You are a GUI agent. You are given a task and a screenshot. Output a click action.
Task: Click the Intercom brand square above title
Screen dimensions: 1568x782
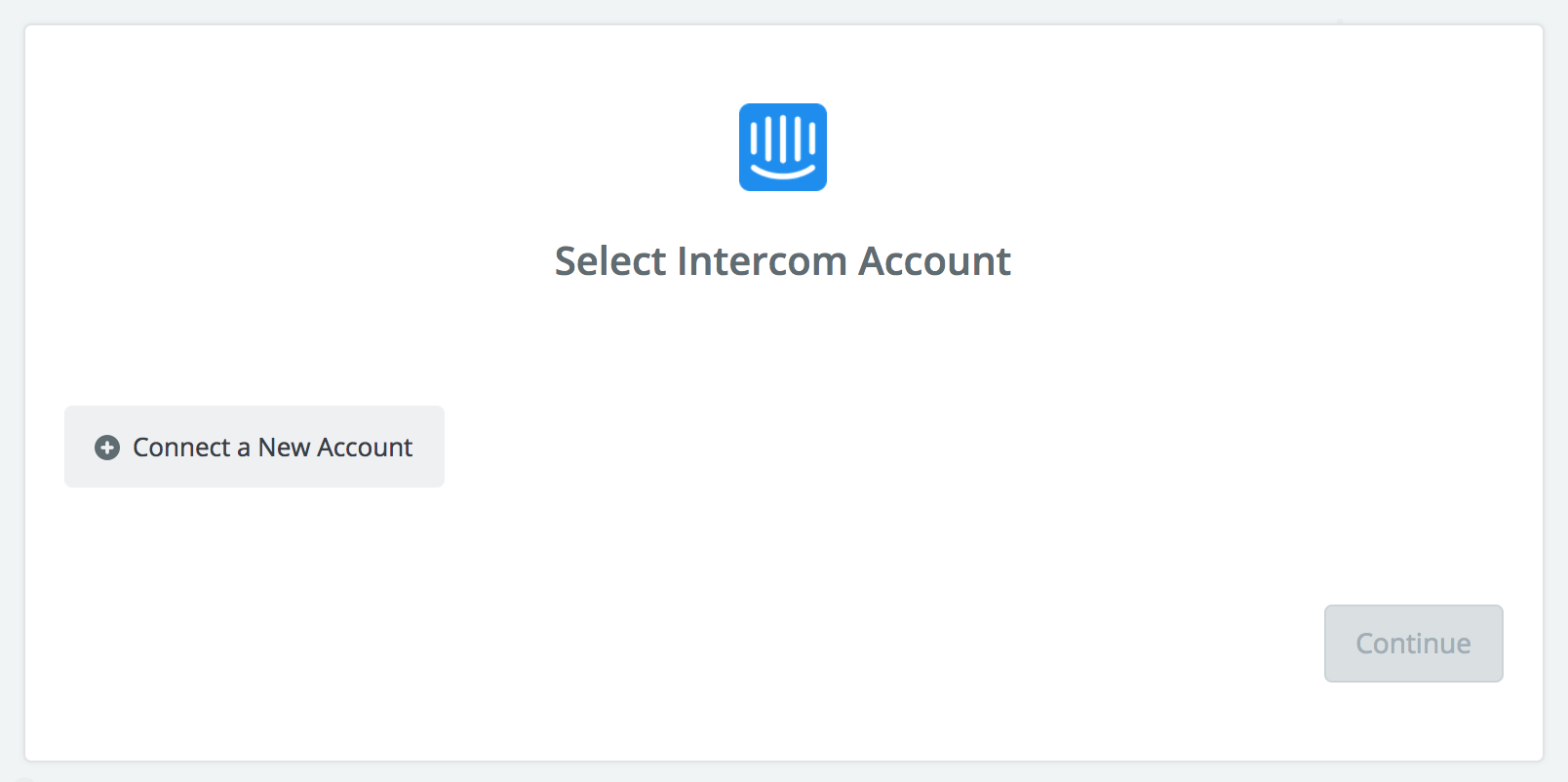pyautogui.click(x=783, y=147)
